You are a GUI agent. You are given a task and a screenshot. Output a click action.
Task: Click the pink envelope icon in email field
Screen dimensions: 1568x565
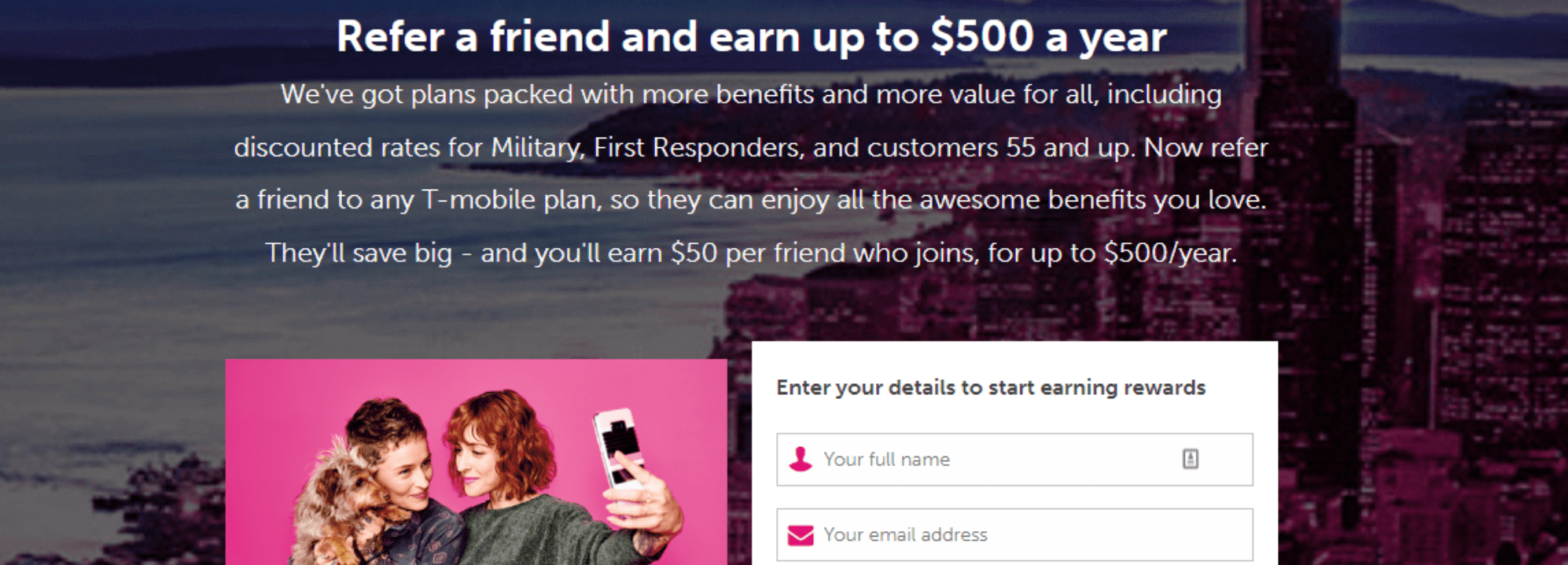point(801,535)
